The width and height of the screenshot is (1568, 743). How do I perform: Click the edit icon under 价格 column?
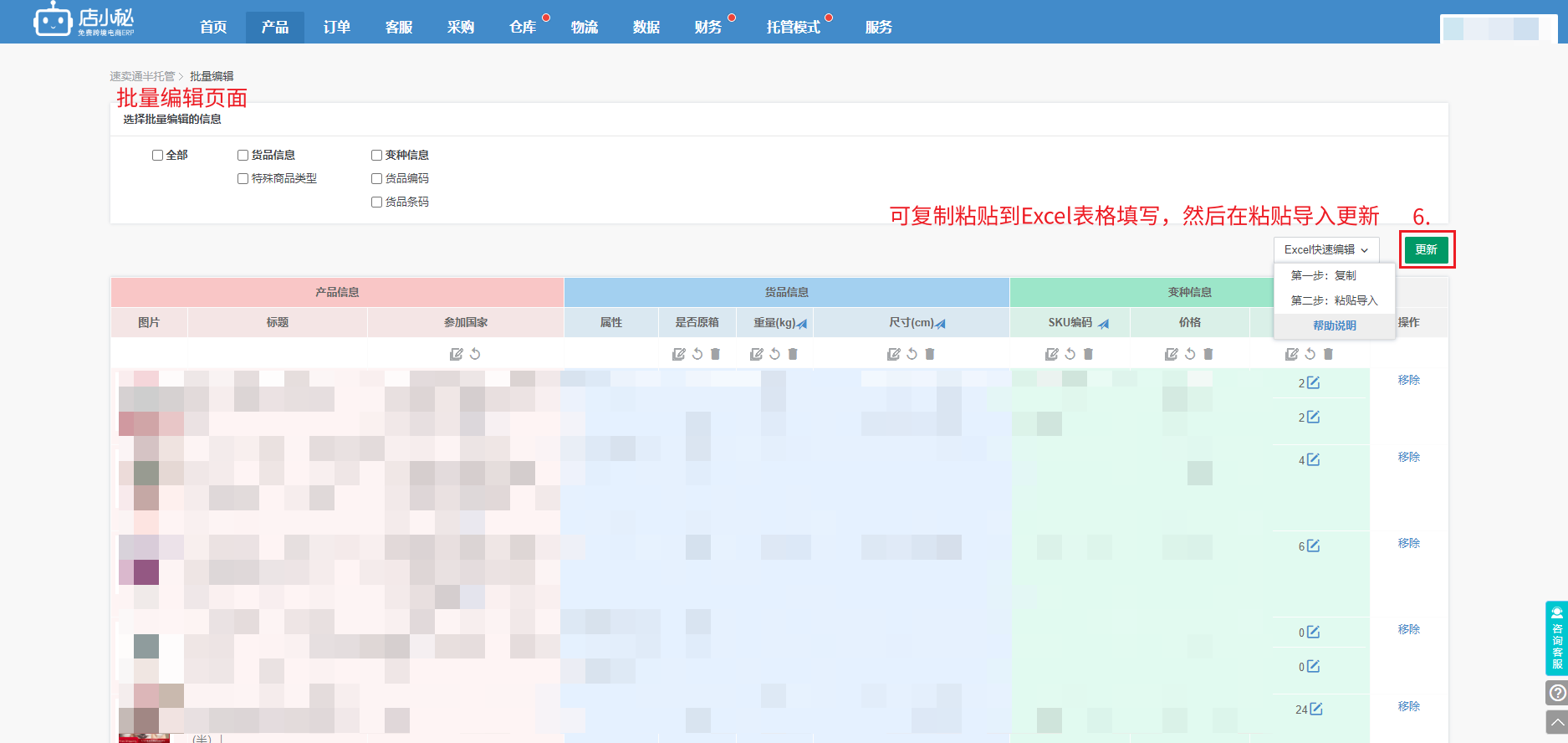click(x=1171, y=354)
